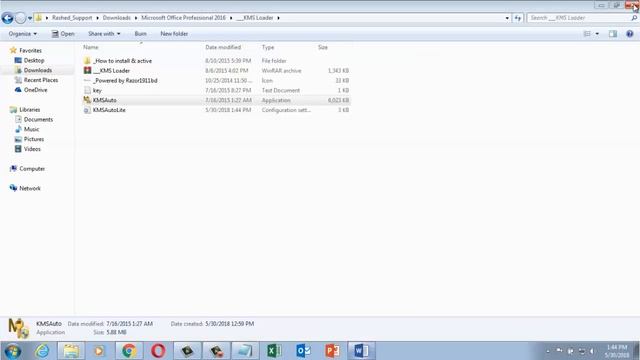Viewport: 640px width, 360px height.
Task: Expand the view options dropdown arrow
Action: pos(597,34)
